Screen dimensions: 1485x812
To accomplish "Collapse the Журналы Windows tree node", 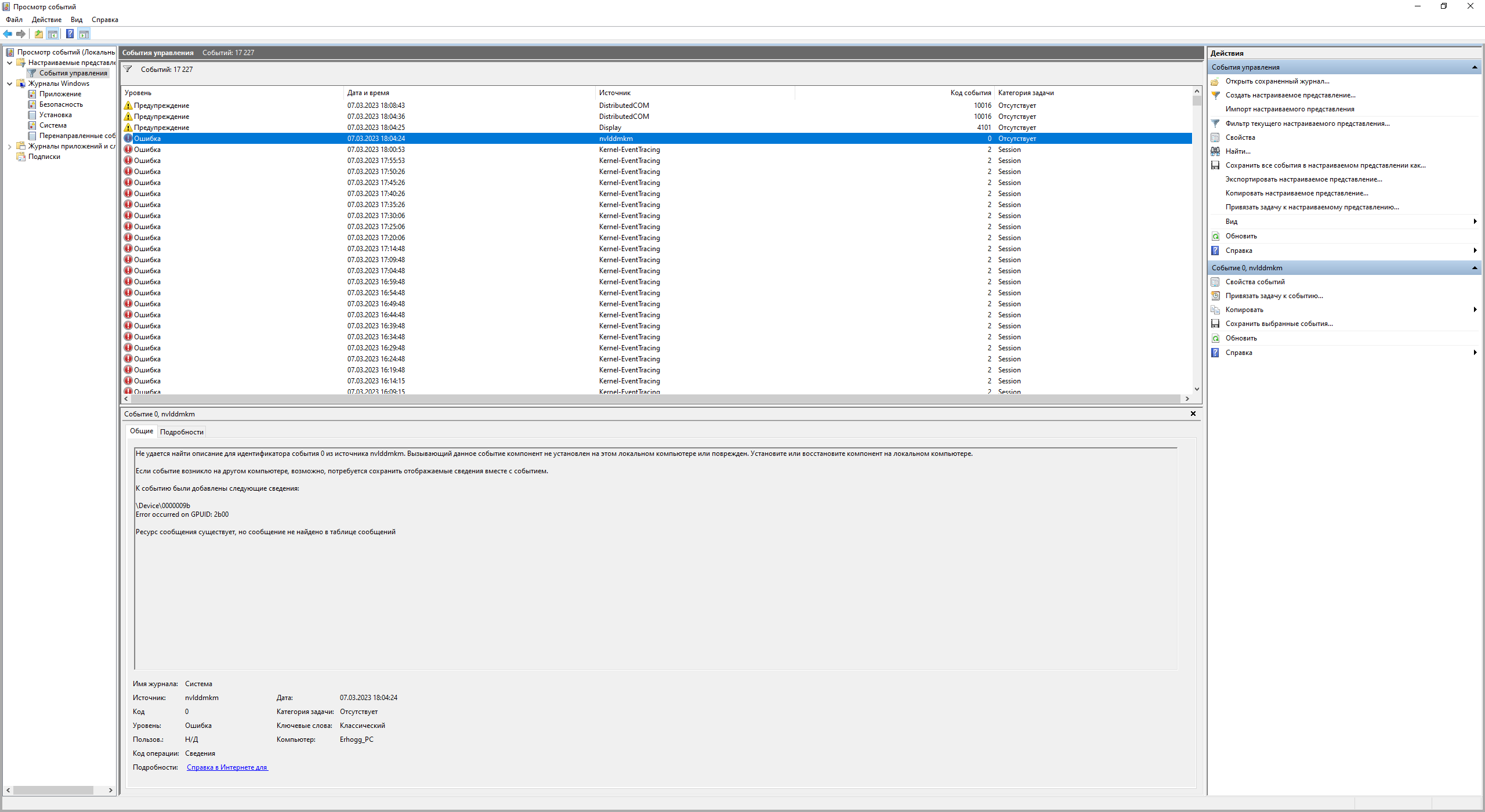I will (x=9, y=84).
